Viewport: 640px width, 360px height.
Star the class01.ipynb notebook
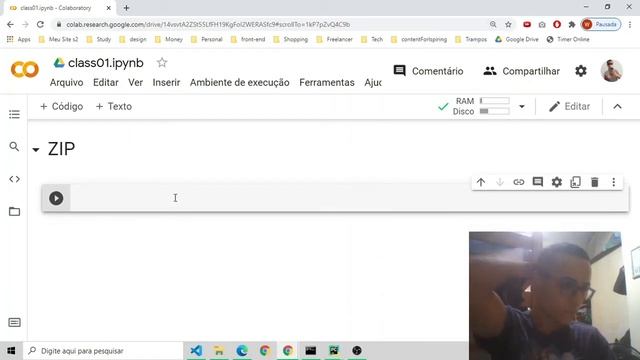162,62
